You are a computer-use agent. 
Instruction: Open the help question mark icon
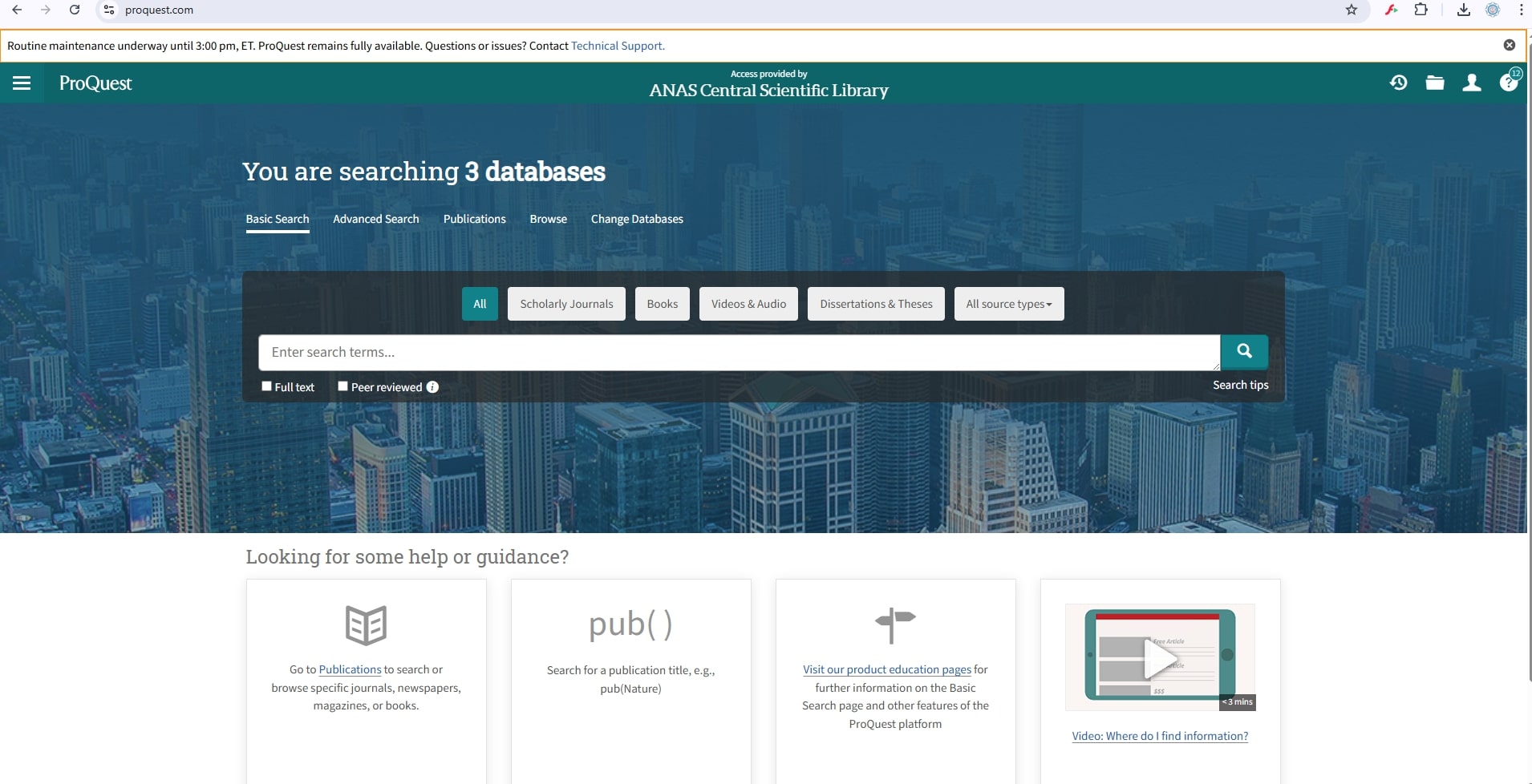pos(1508,83)
